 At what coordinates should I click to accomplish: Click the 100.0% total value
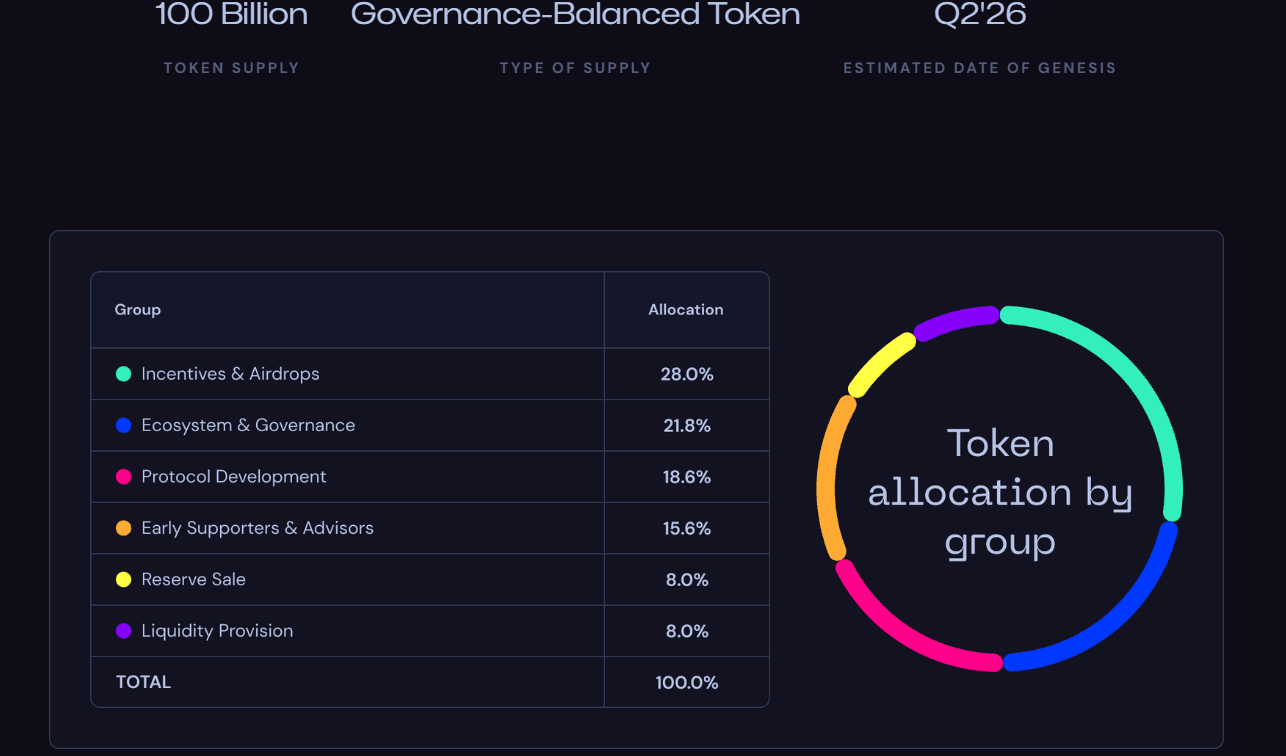(x=687, y=683)
